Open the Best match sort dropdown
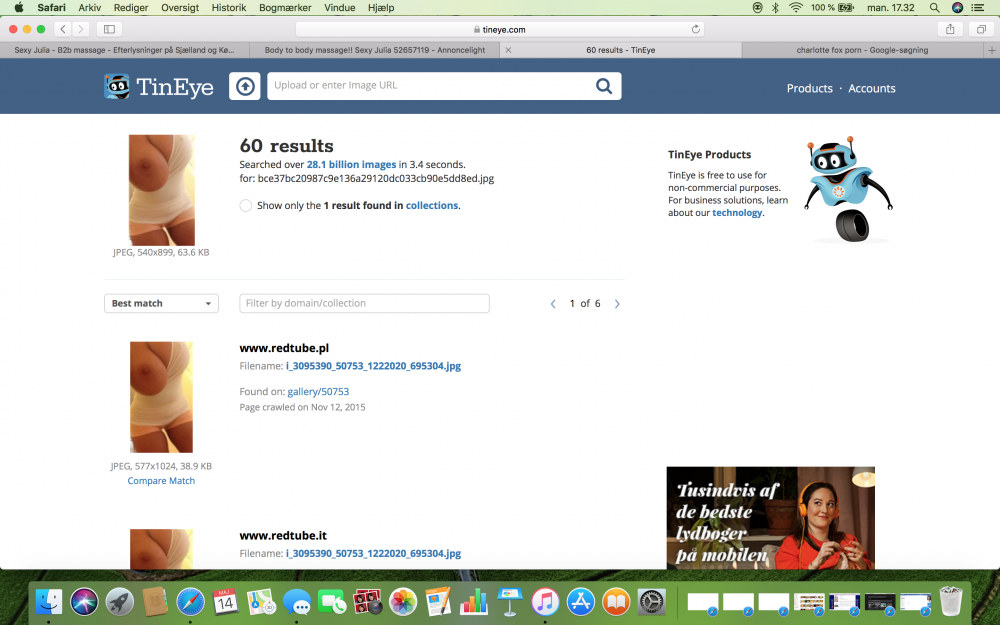The width and height of the screenshot is (1000, 625). [161, 304]
